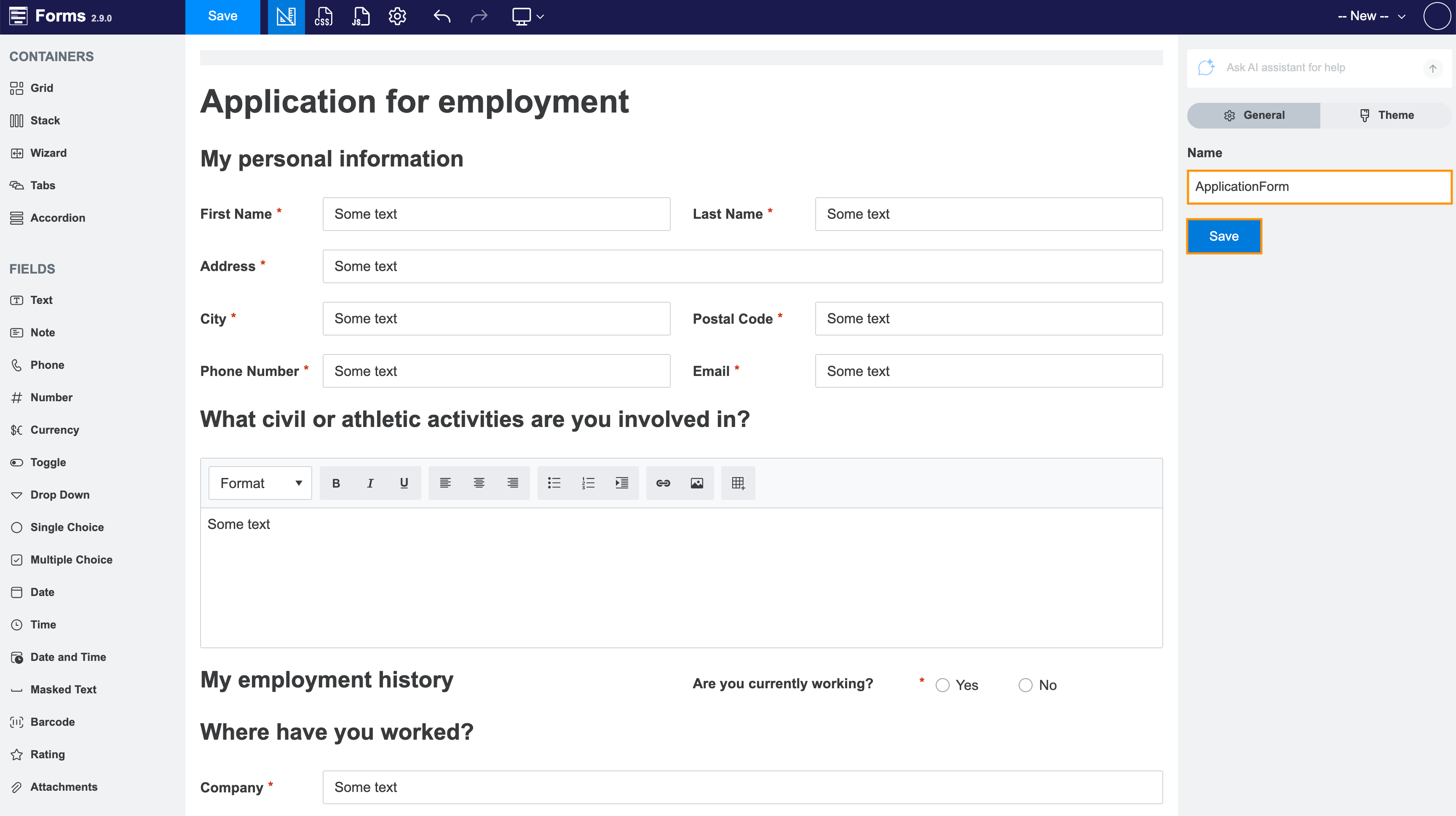Insert an image in editor

point(697,483)
